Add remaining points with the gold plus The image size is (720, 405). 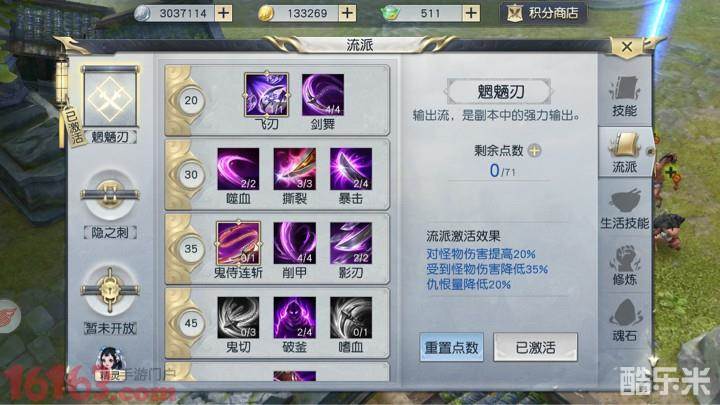[534, 150]
